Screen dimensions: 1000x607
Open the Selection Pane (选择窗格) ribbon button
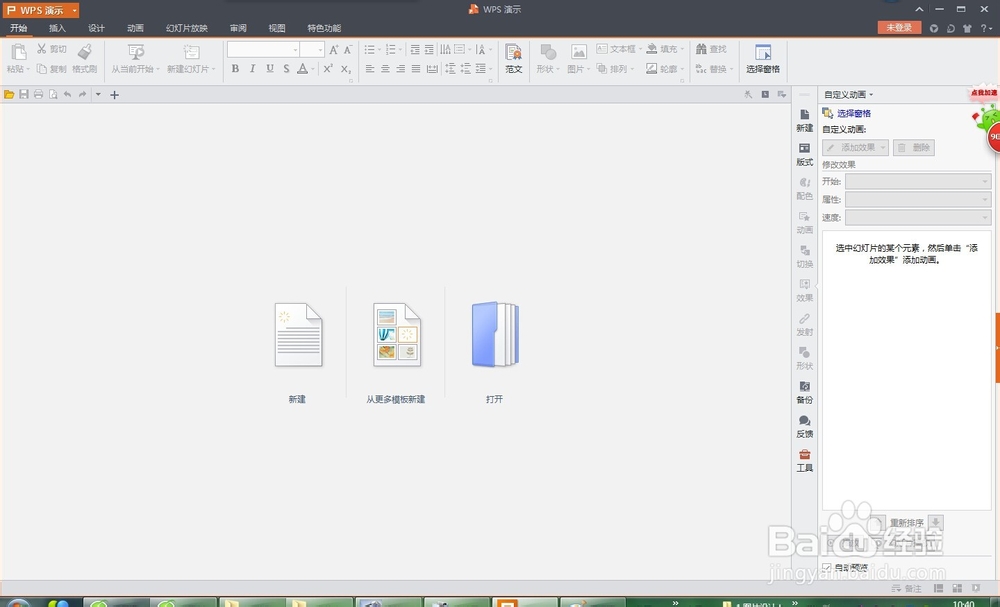763,59
